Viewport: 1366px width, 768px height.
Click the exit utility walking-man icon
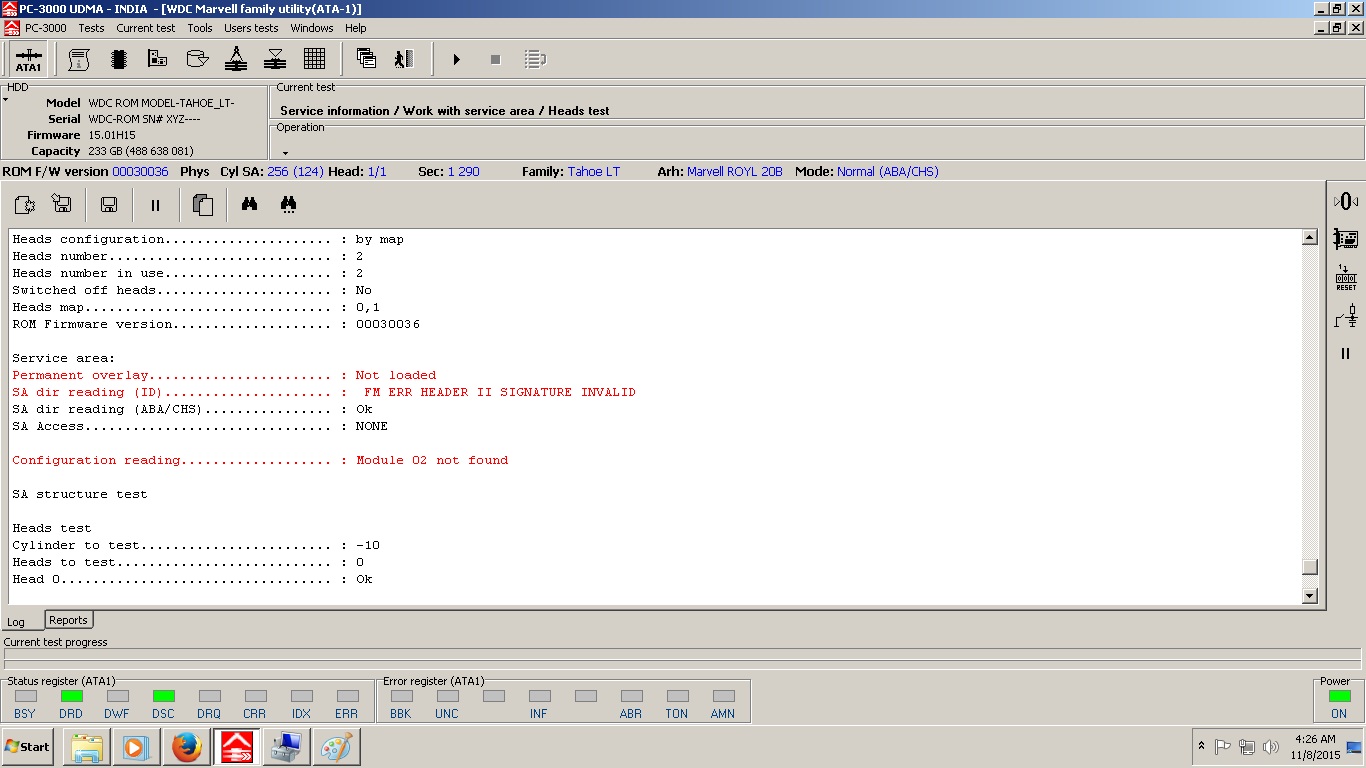coord(404,59)
